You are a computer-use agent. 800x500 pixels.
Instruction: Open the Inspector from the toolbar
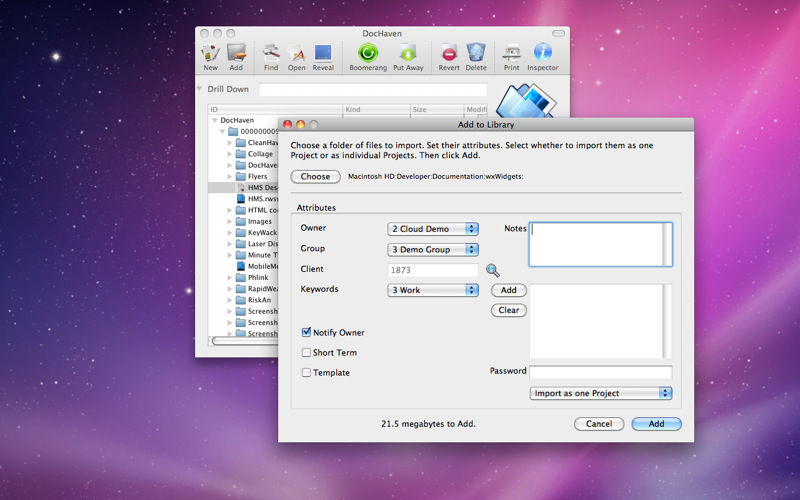tap(543, 53)
